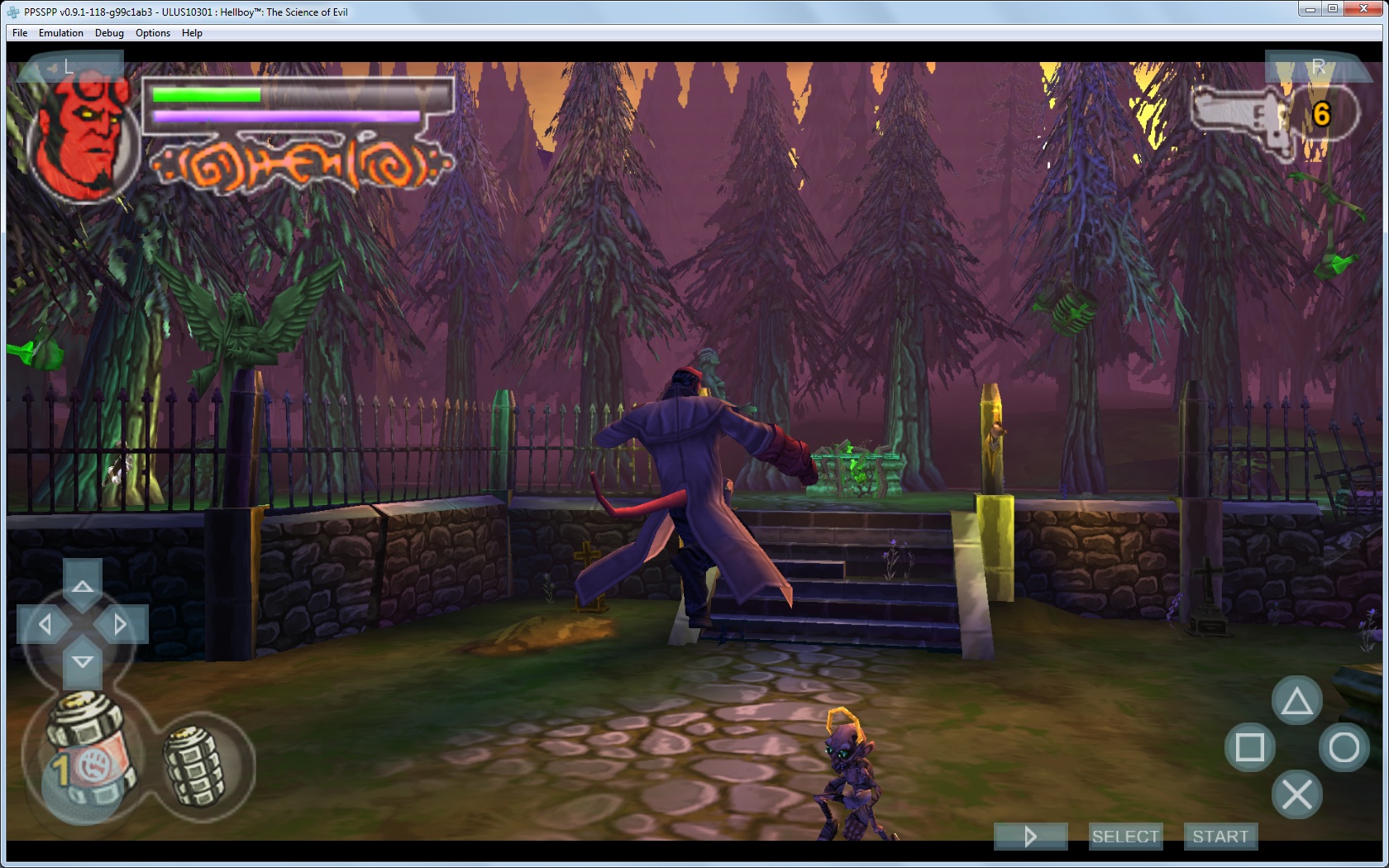
Task: Click the green health bar
Action: coord(207,95)
